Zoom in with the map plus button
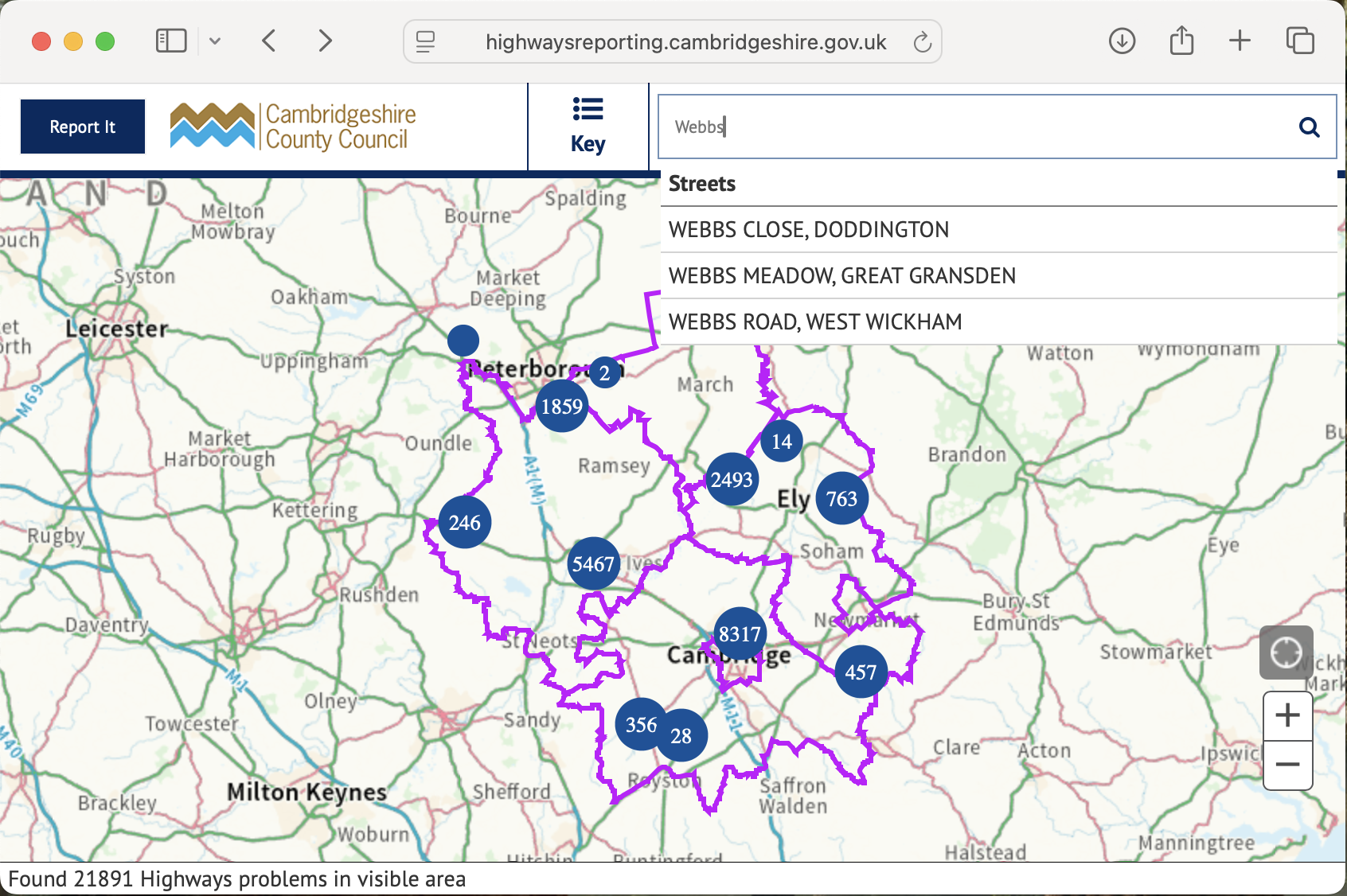Viewport: 1347px width, 896px height. 1287,715
